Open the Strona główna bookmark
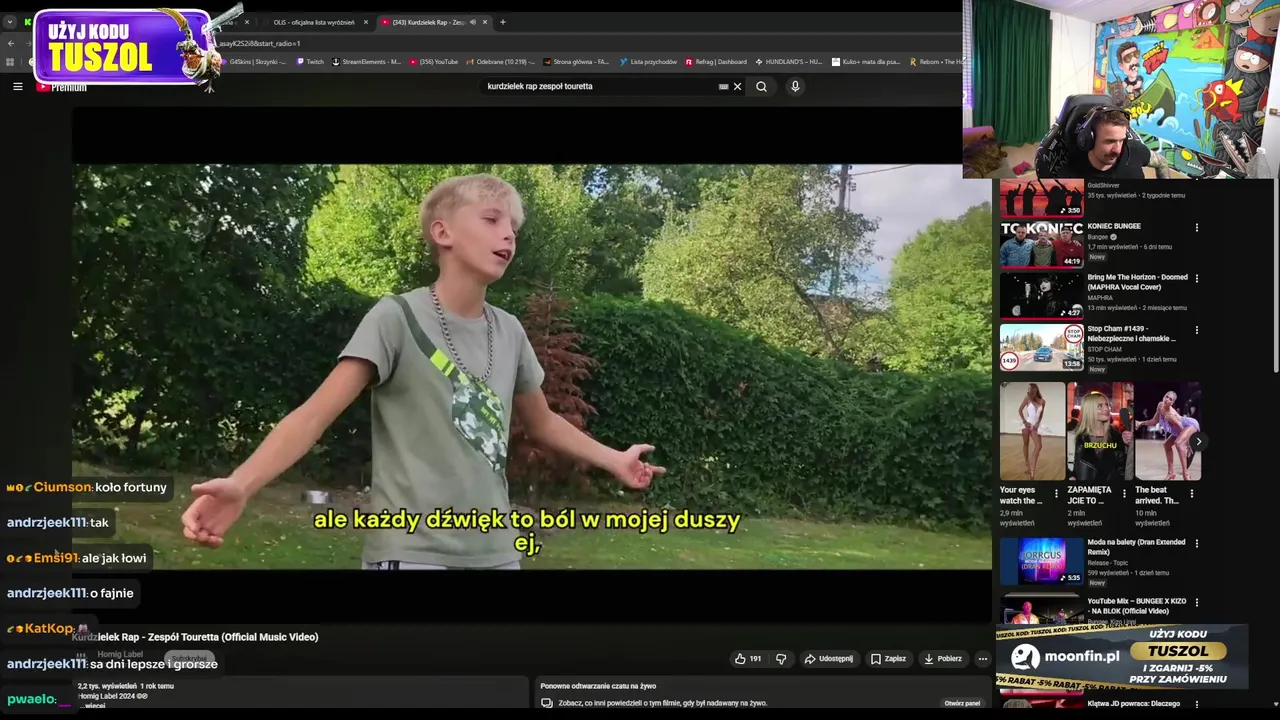This screenshot has height=720, width=1280. pos(577,62)
